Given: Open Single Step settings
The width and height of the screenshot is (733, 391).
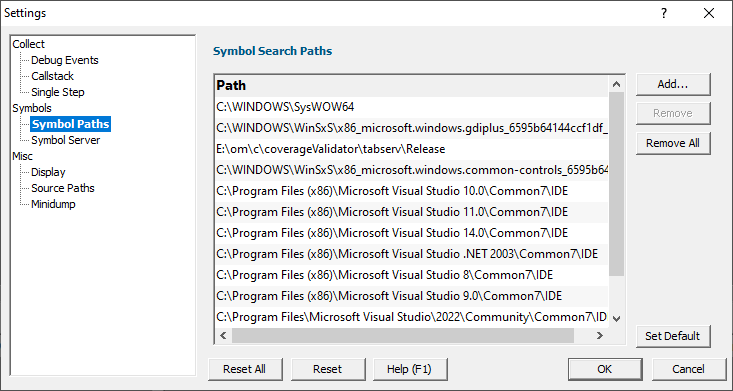Looking at the screenshot, I should 57,92.
